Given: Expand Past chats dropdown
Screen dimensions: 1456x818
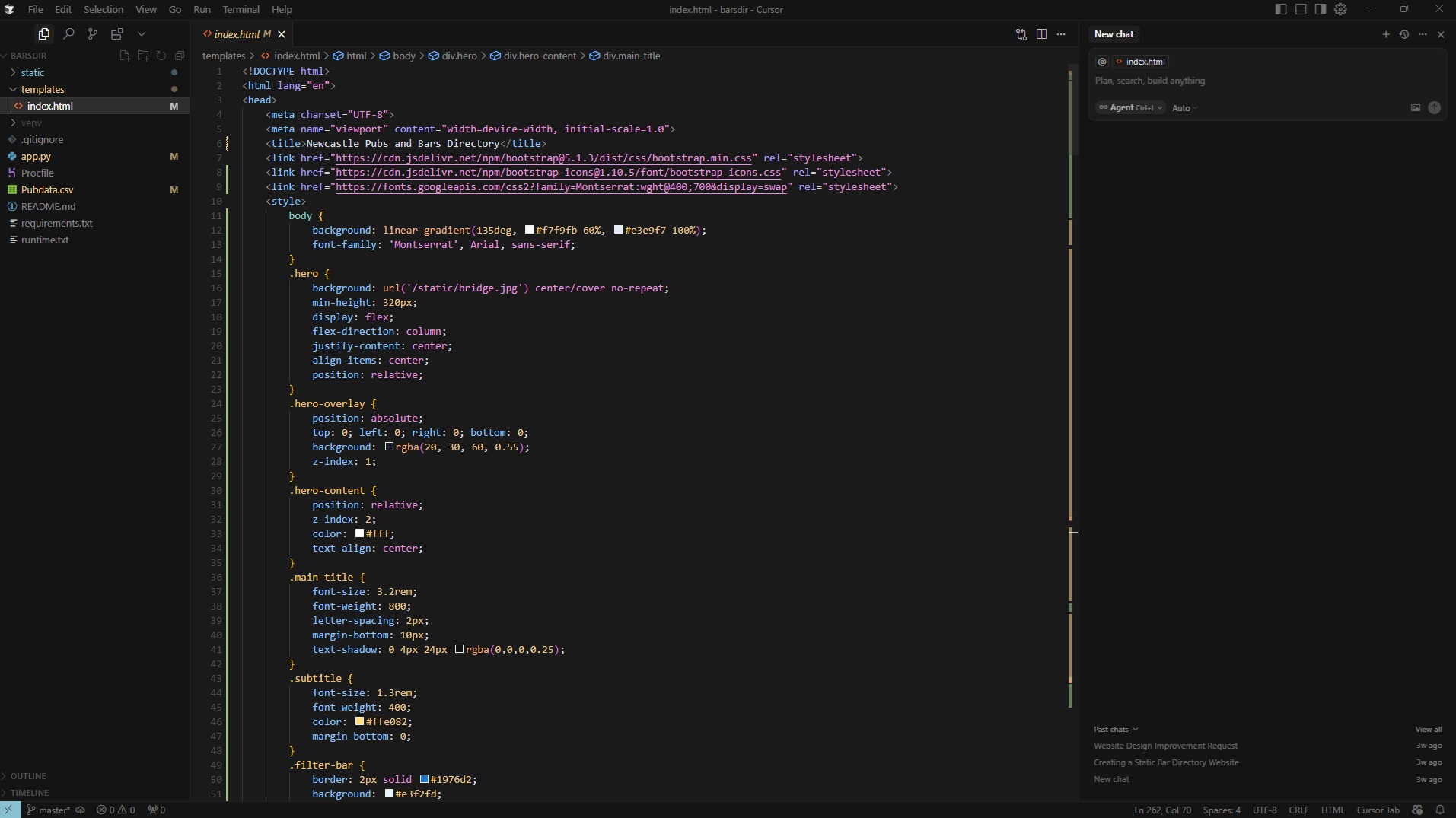Looking at the screenshot, I should tap(1116, 729).
